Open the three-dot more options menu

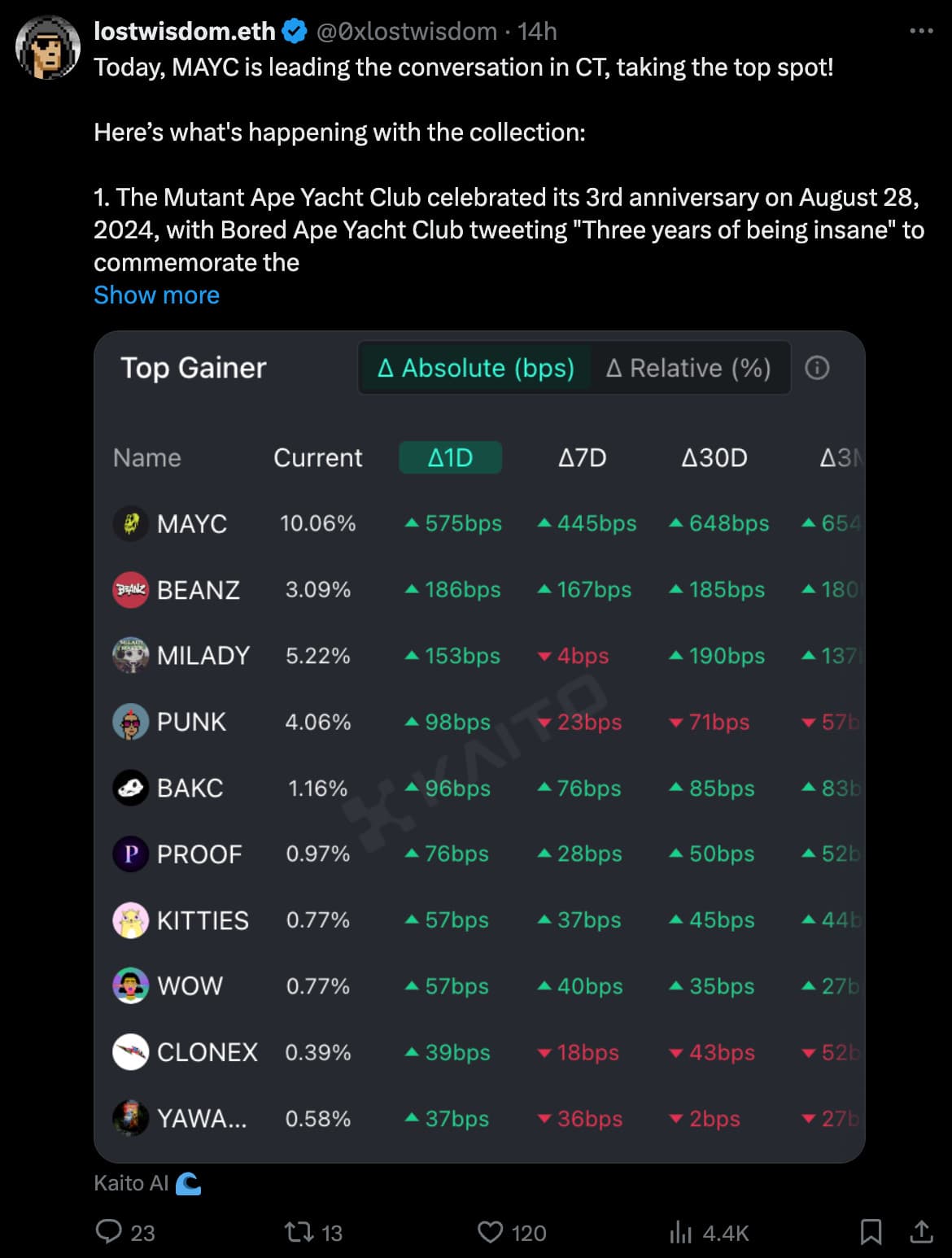coord(921,31)
